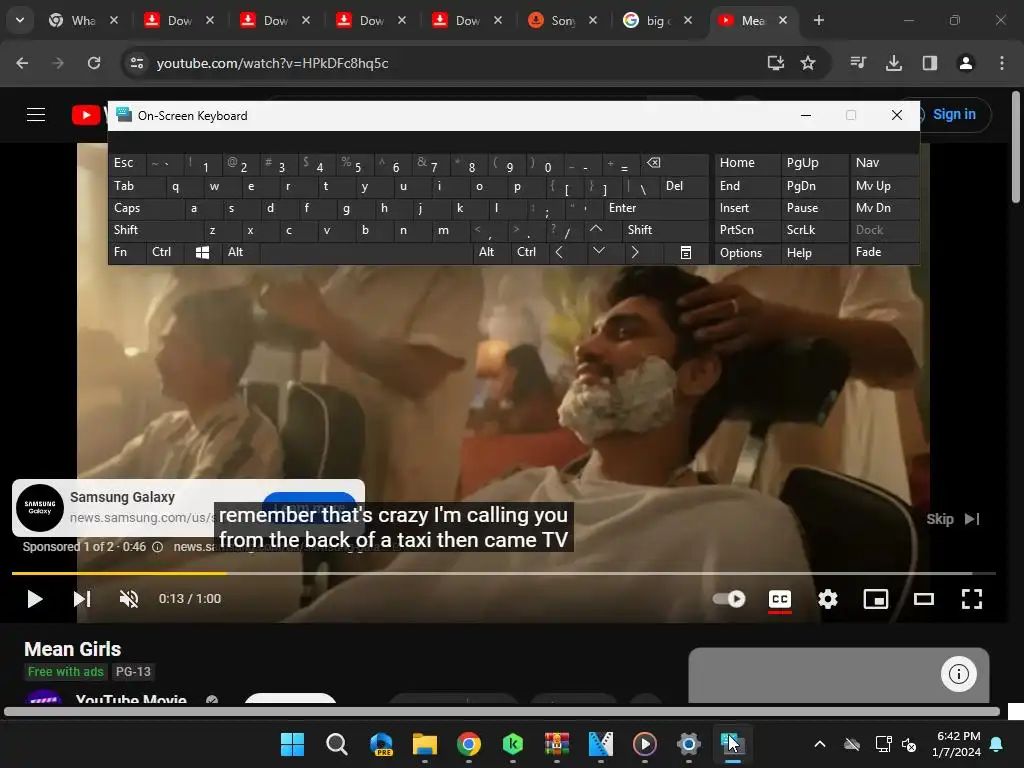Viewport: 1024px width, 768px height.
Task: Enter fullscreen video mode
Action: (x=972, y=599)
